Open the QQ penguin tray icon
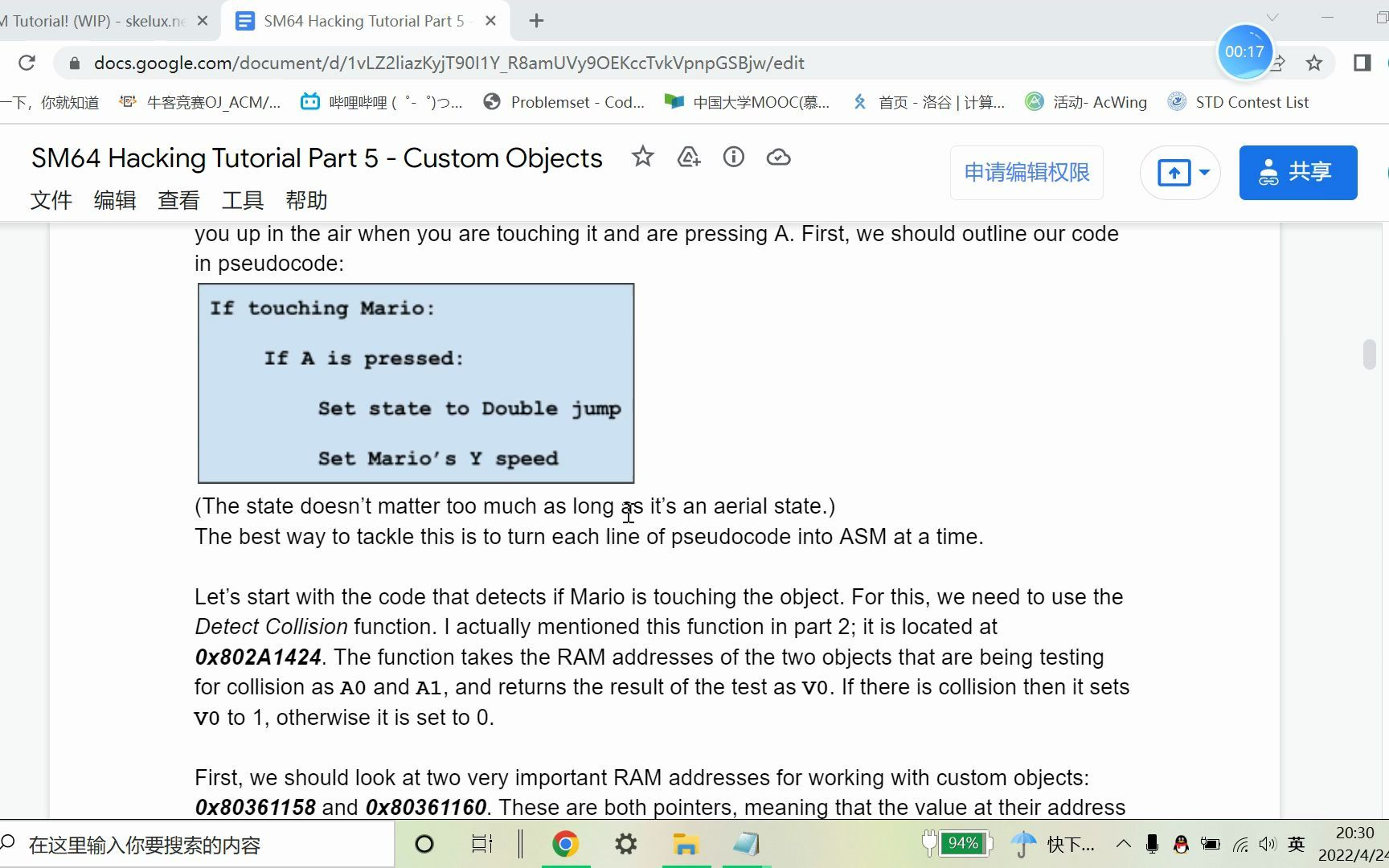 pos(1181,844)
